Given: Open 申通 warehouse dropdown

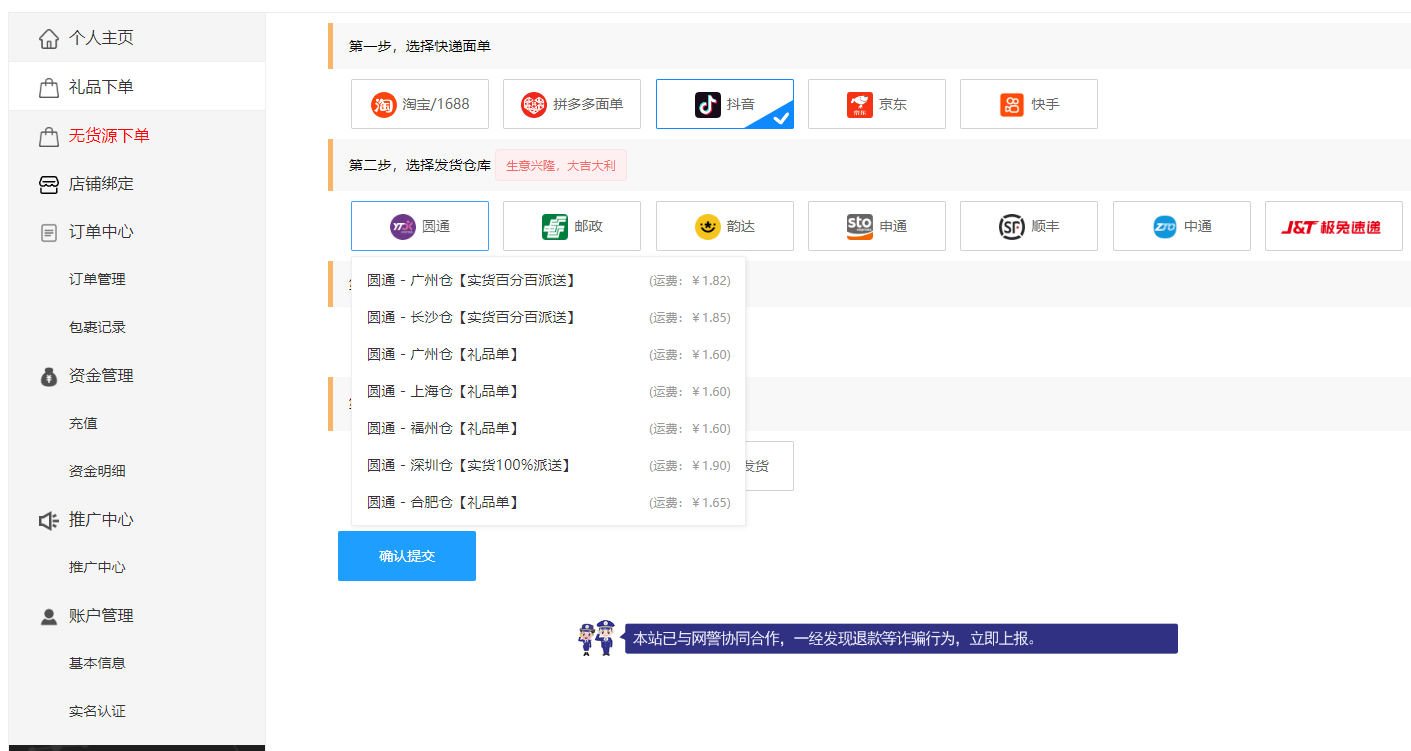Looking at the screenshot, I should click(877, 226).
